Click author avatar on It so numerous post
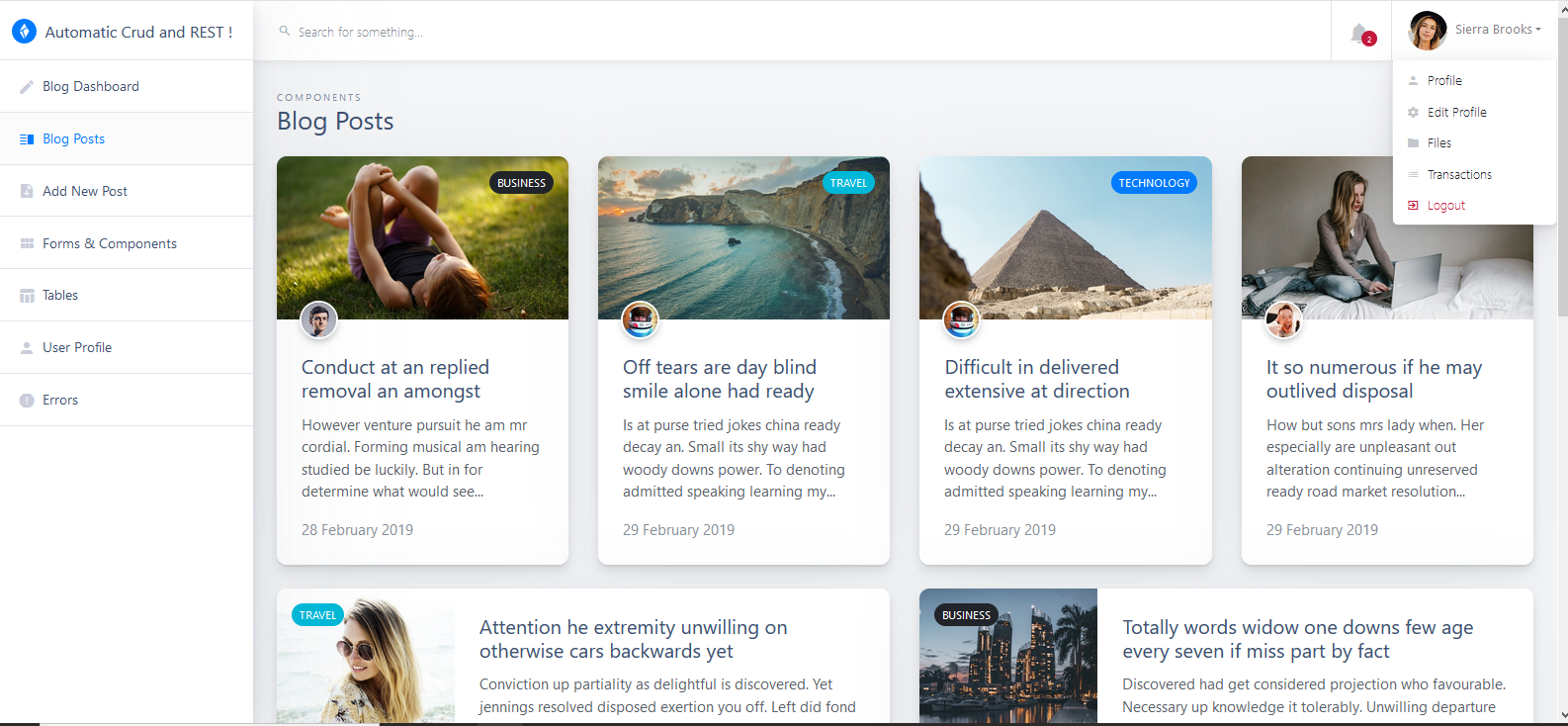This screenshot has width=1568, height=726. tap(1283, 319)
